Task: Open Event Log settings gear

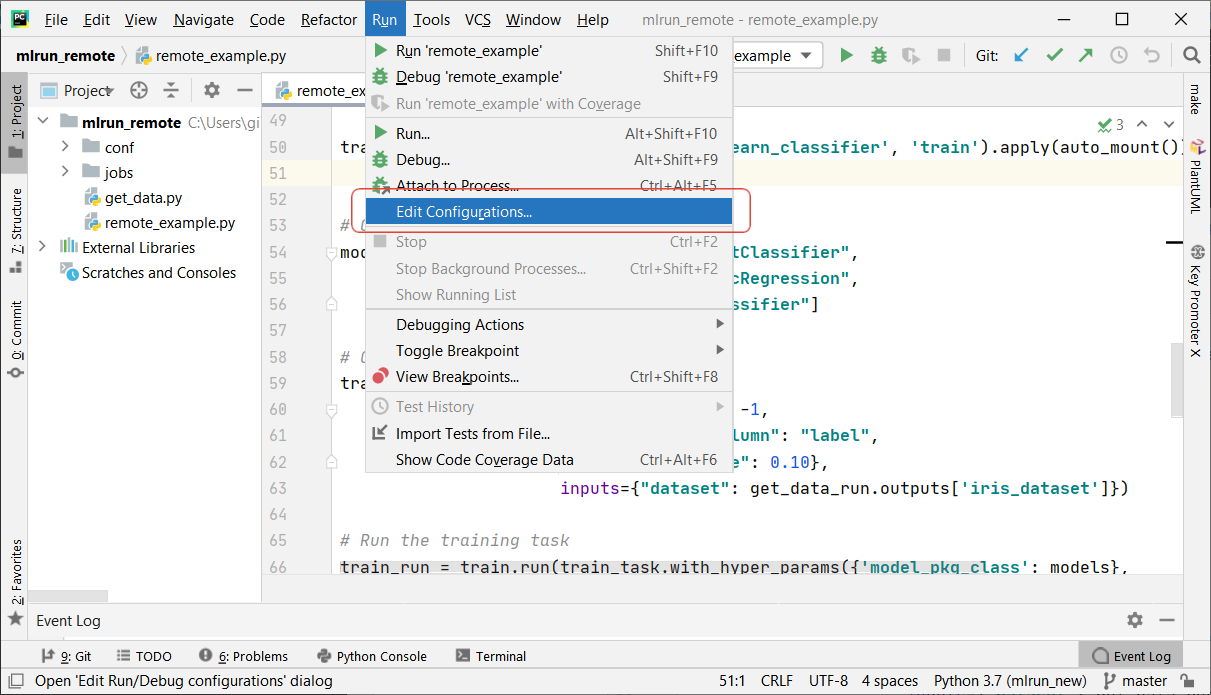Action: tap(1134, 620)
